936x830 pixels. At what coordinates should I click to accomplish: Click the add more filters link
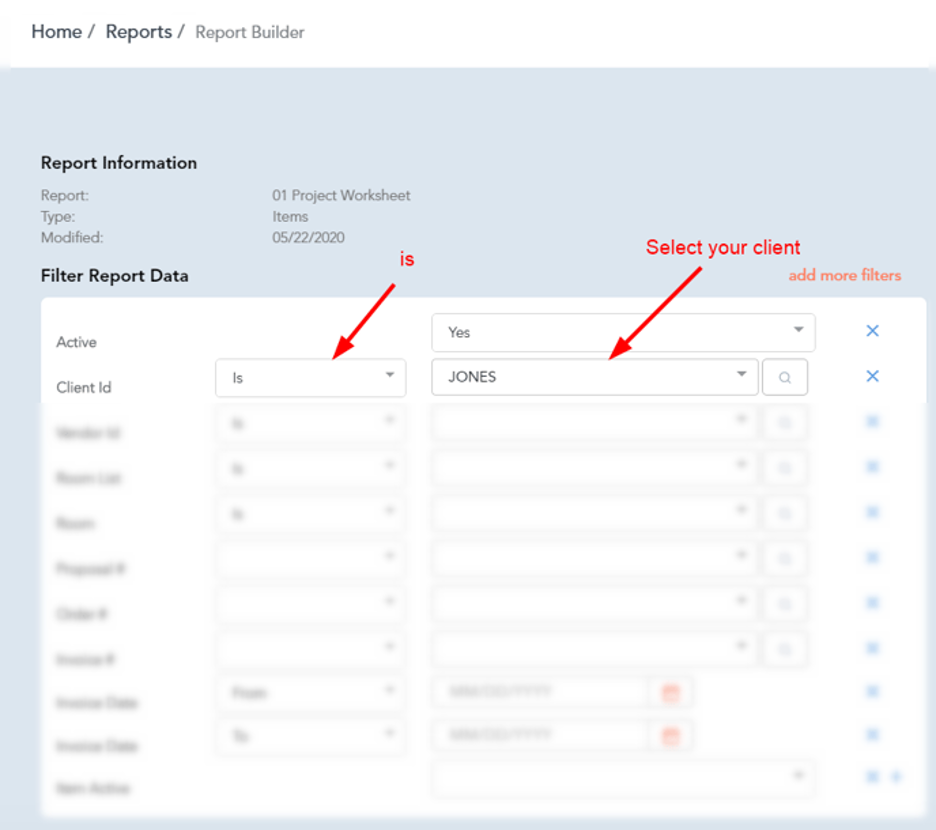point(844,275)
